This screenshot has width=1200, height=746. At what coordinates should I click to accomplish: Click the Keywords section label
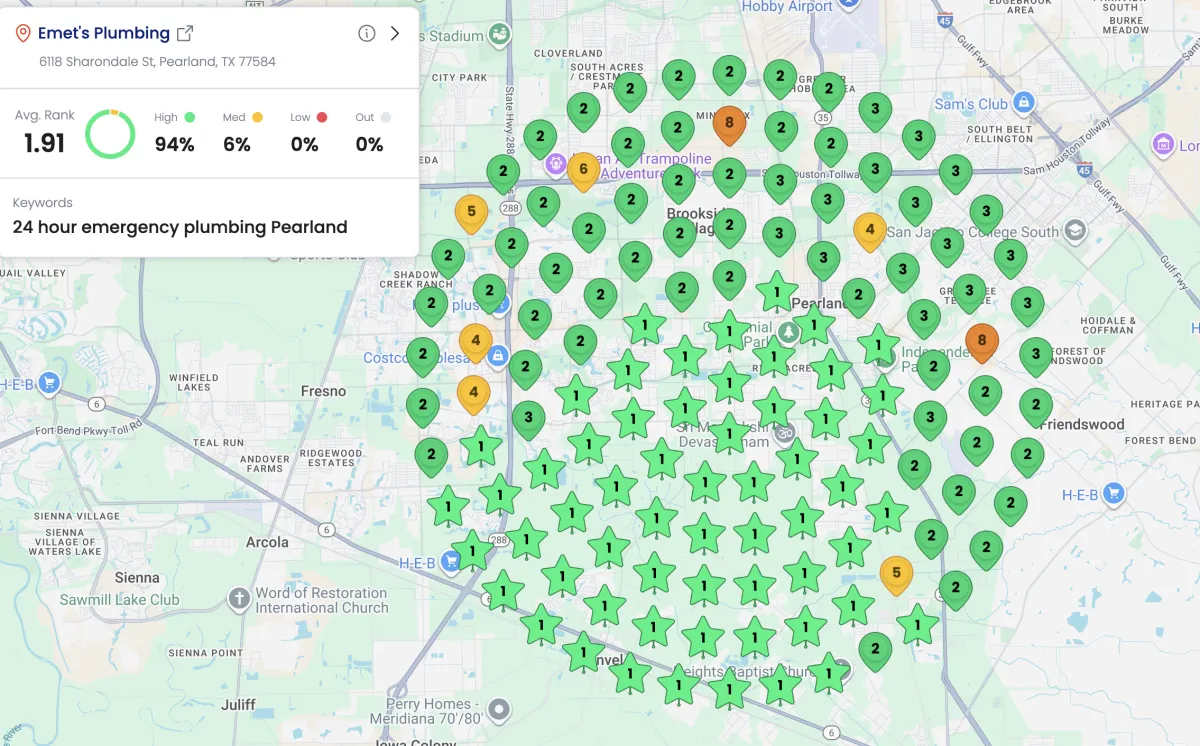(43, 202)
